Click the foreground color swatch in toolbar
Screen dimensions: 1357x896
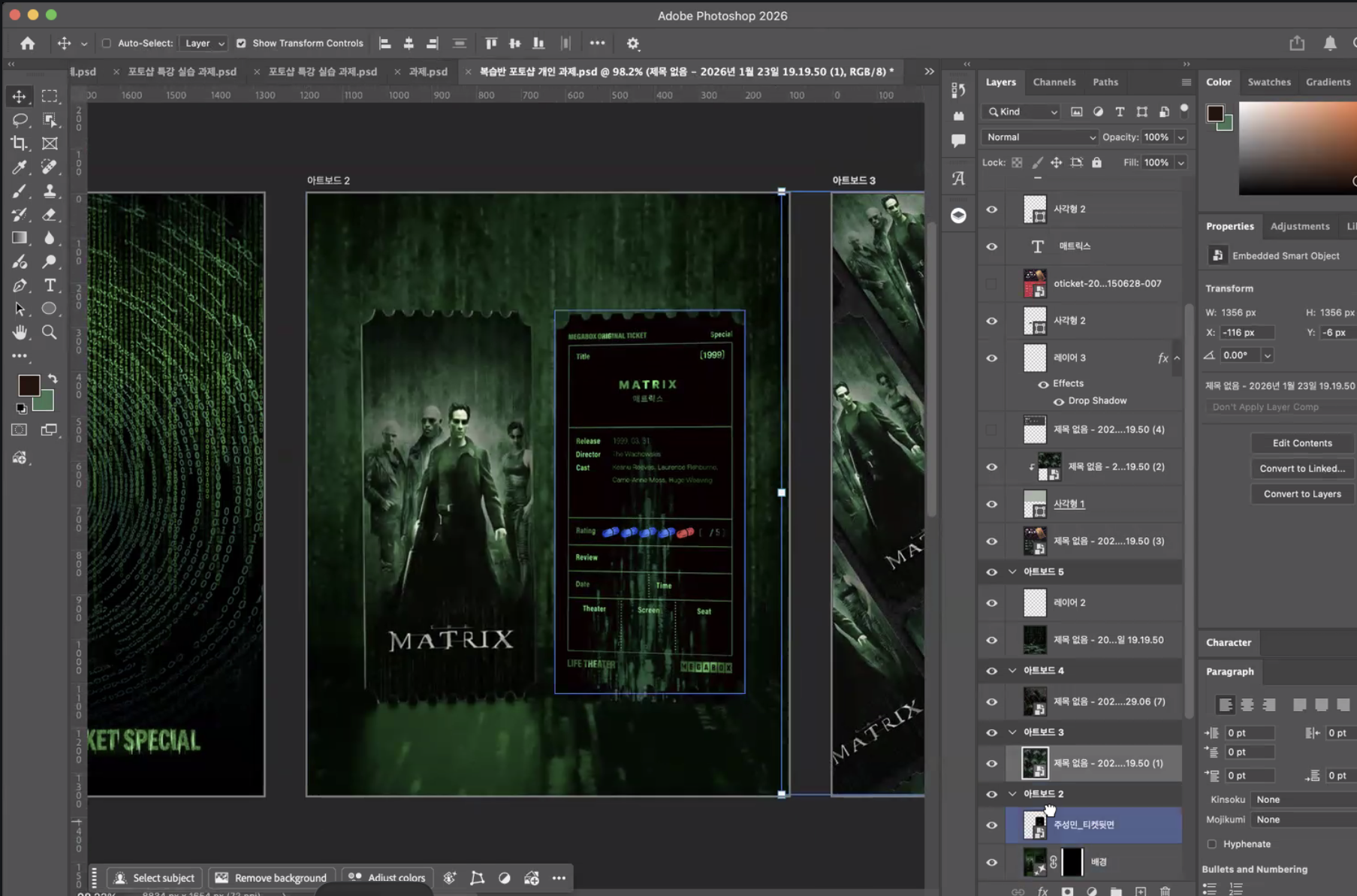pos(29,385)
